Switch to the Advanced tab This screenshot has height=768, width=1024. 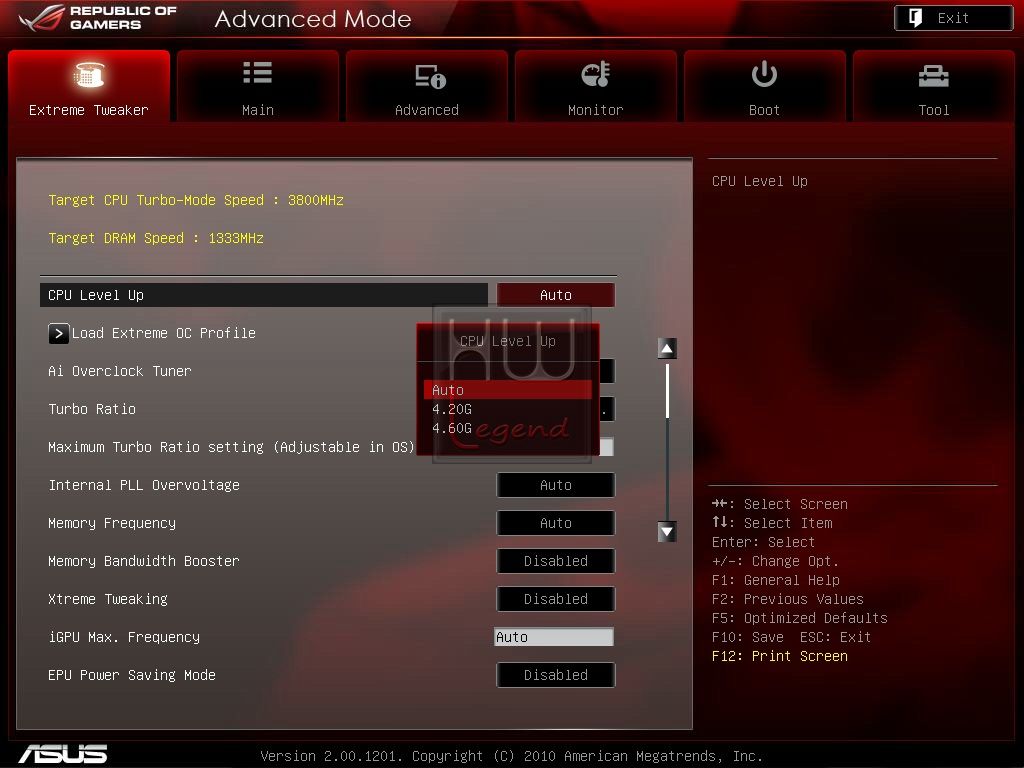click(x=426, y=86)
